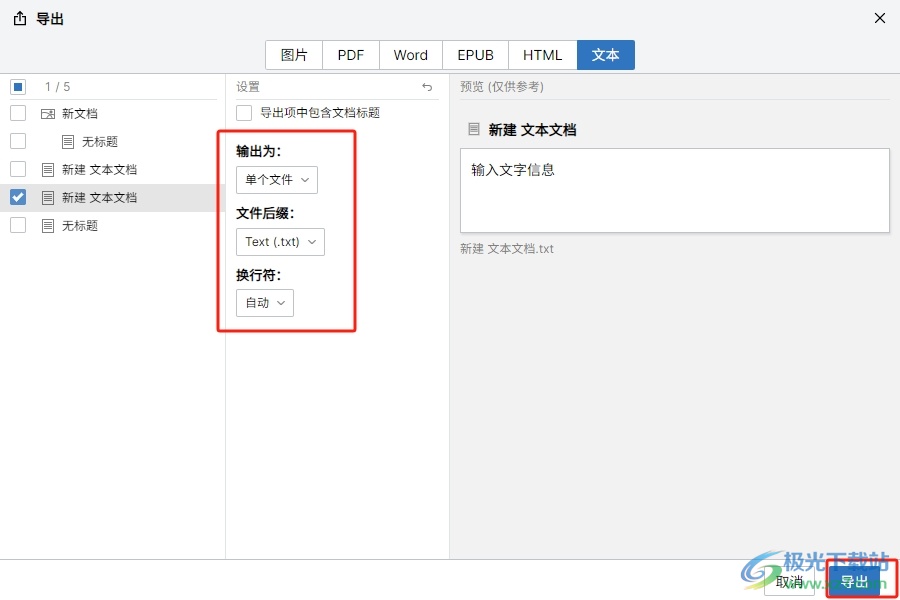The height and width of the screenshot is (600, 900).
Task: Click the preview title 新建 文本文档
Action: pos(532,130)
